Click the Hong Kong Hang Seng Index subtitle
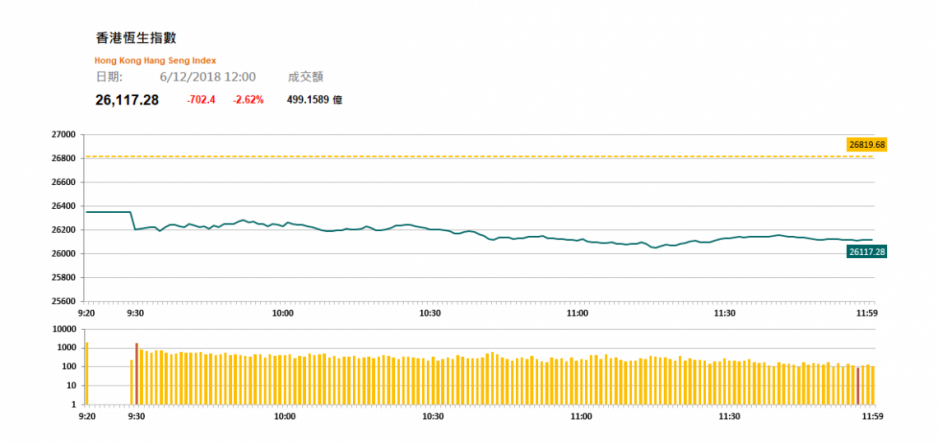The height and width of the screenshot is (444, 938). click(x=156, y=60)
